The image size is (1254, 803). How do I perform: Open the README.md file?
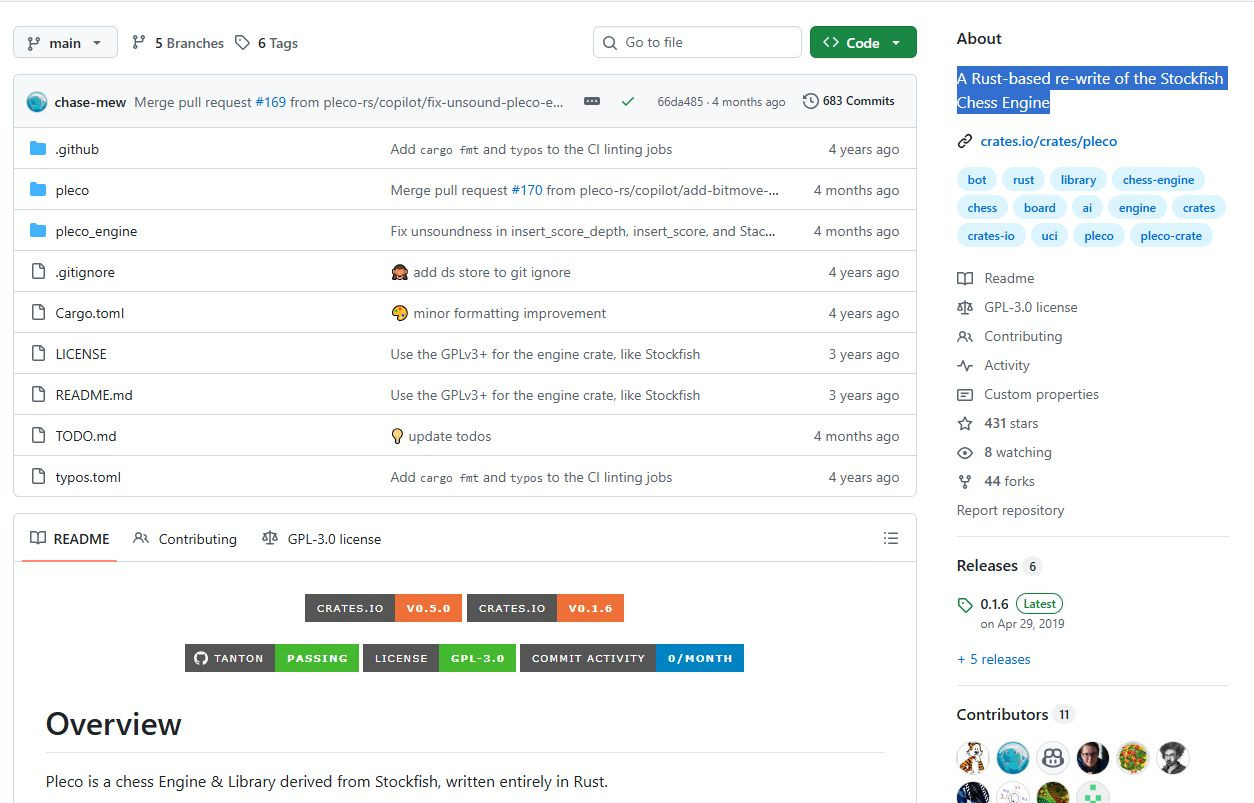tap(94, 395)
